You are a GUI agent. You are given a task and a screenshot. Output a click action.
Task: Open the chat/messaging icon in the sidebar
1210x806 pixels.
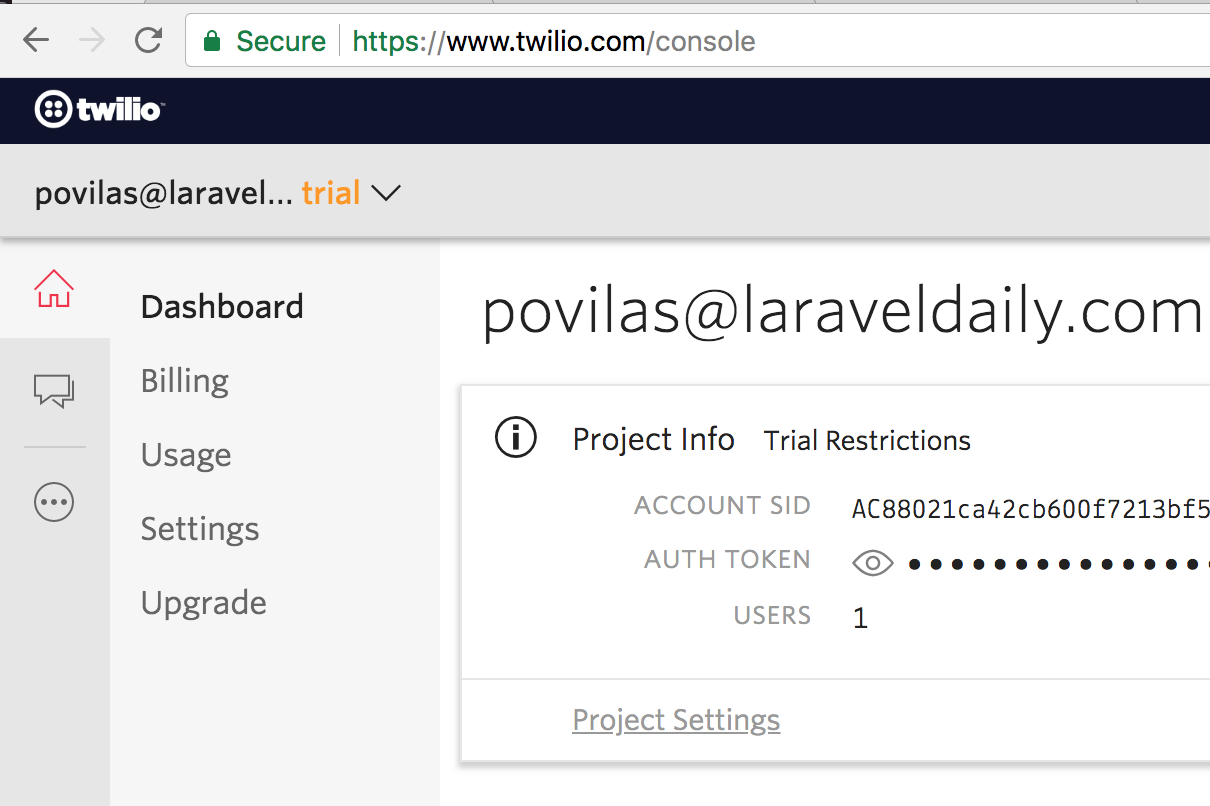[55, 391]
